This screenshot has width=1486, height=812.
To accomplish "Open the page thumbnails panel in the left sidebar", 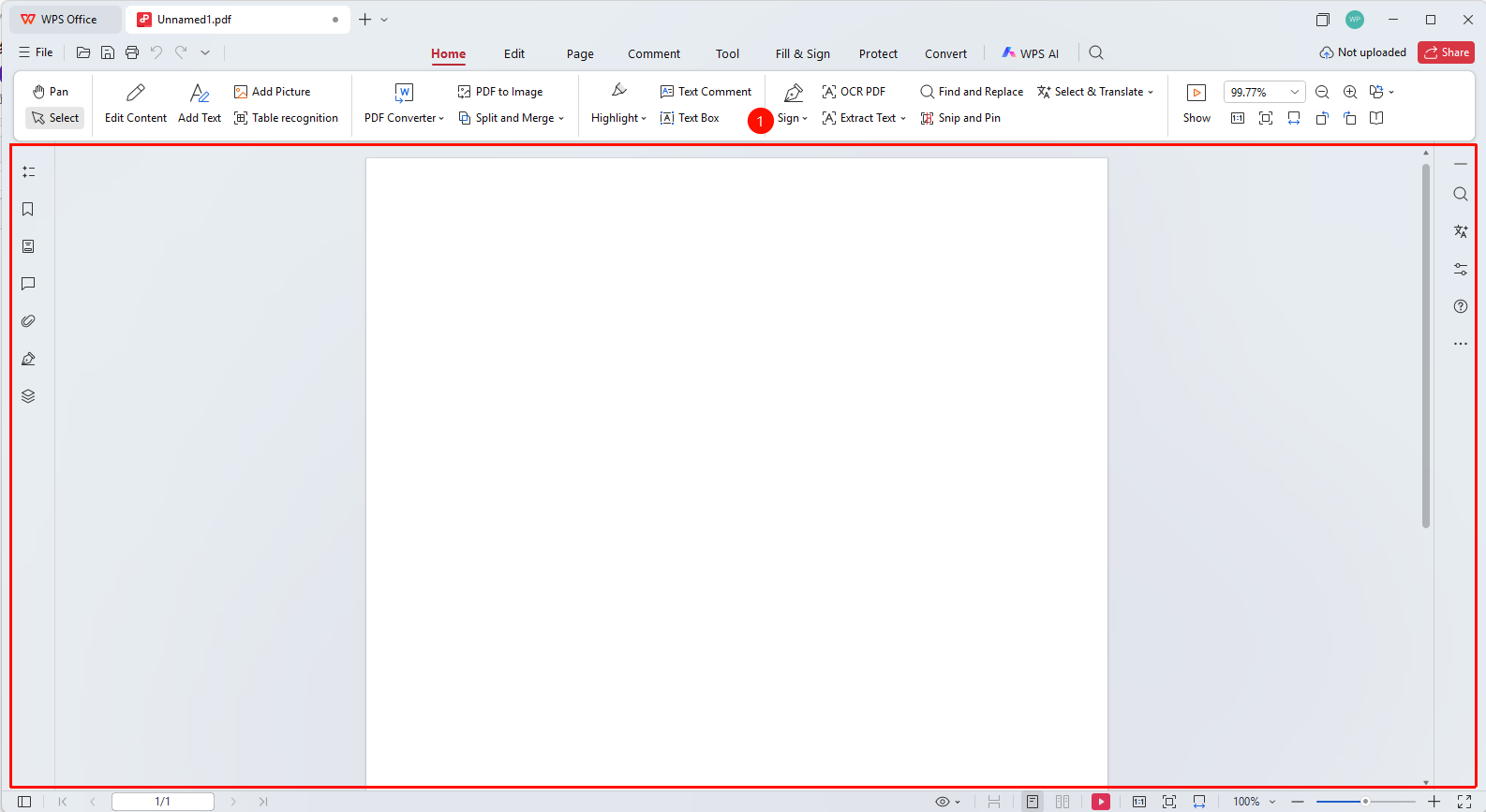I will tap(28, 246).
